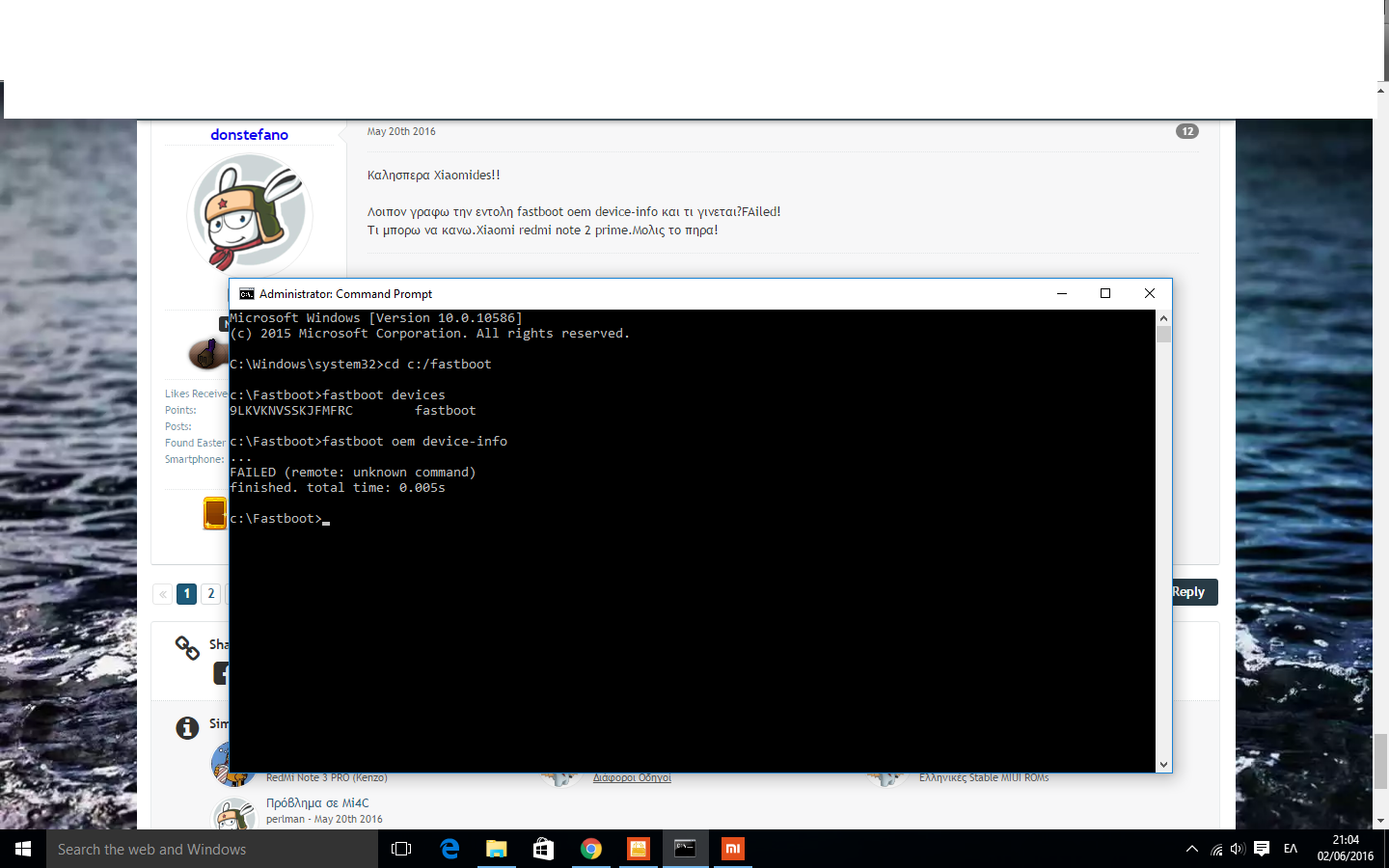Click the Found Easter label in user stats
The width and height of the screenshot is (1389, 868).
coord(196,443)
